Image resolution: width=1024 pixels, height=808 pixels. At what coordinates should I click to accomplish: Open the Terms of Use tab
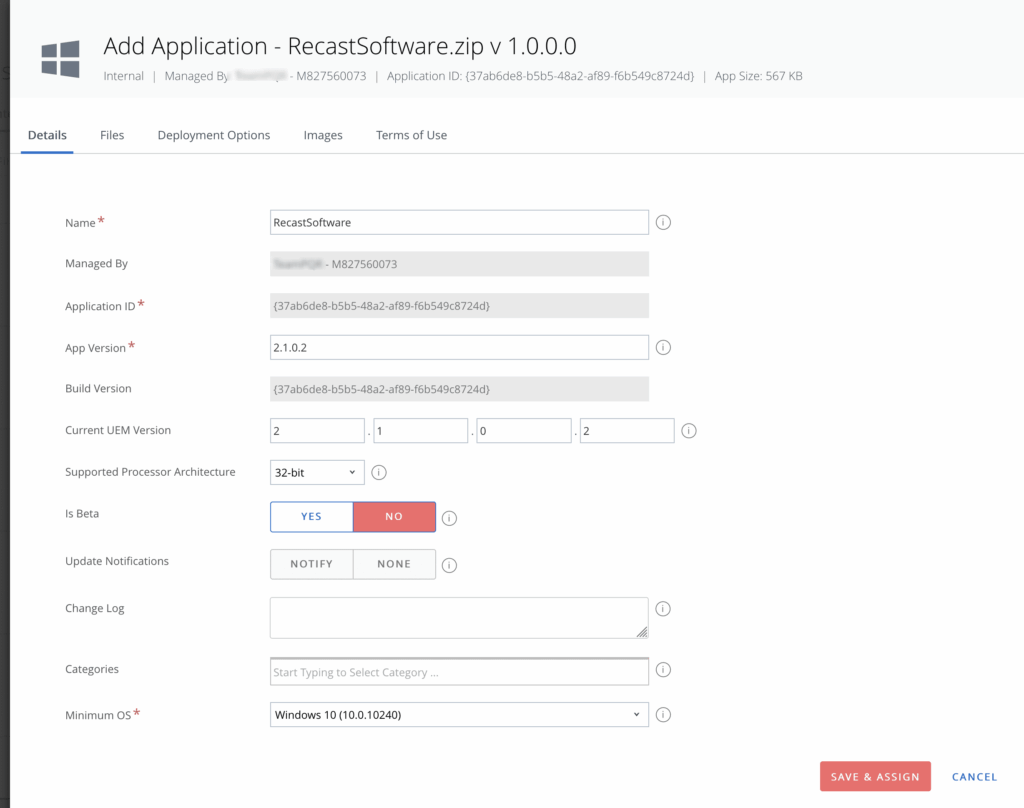click(x=411, y=134)
